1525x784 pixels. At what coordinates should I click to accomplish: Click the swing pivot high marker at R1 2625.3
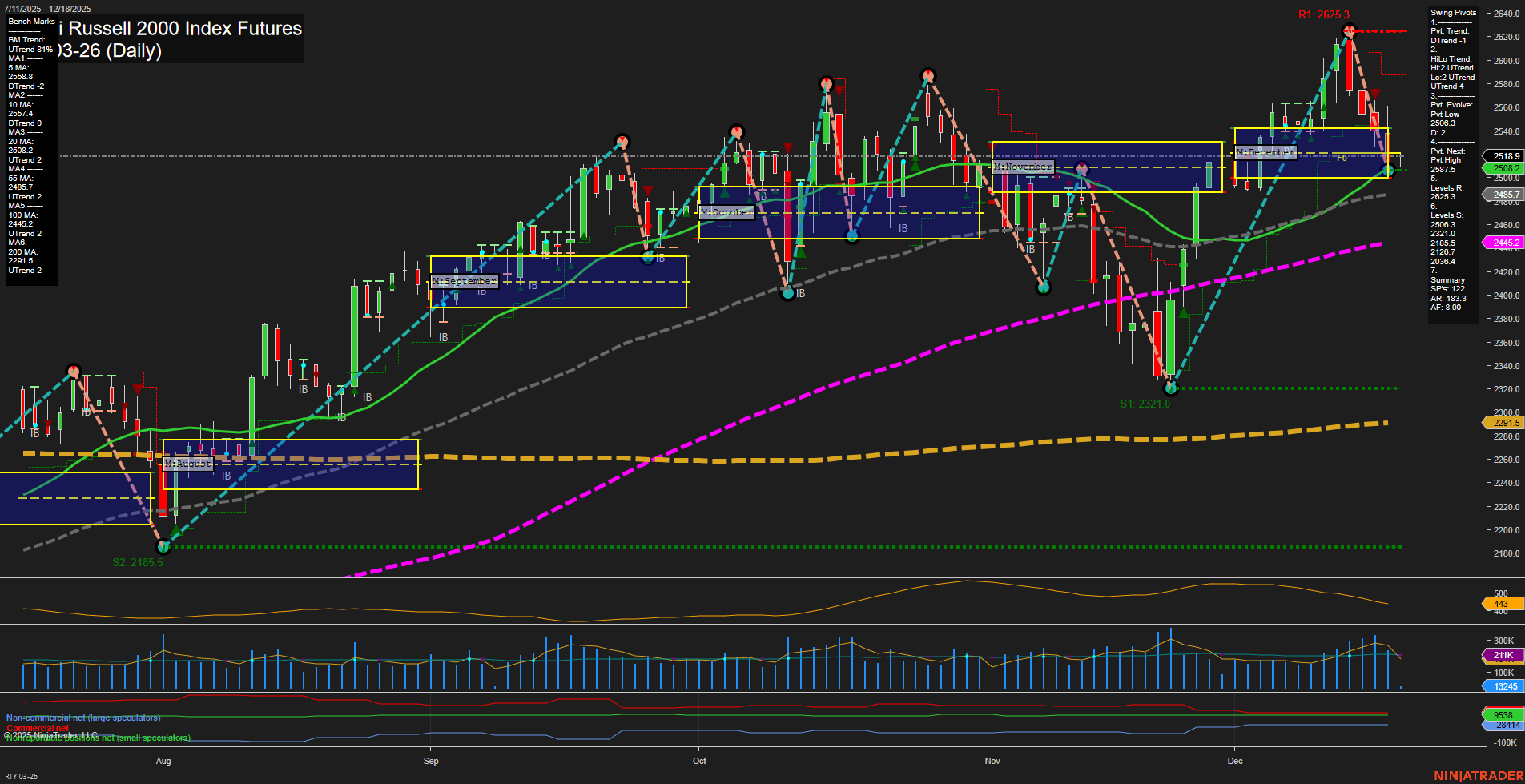click(1350, 31)
